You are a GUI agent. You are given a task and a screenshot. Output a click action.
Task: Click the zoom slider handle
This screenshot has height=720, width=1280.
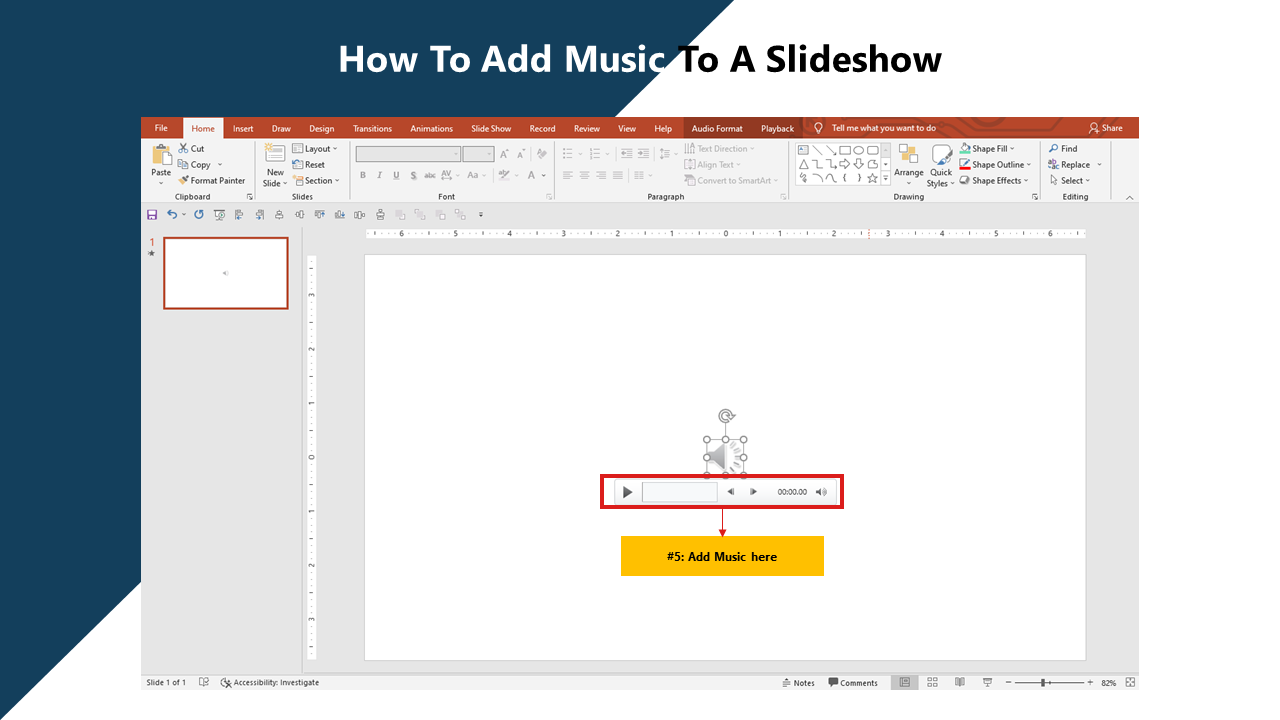pyautogui.click(x=1043, y=683)
